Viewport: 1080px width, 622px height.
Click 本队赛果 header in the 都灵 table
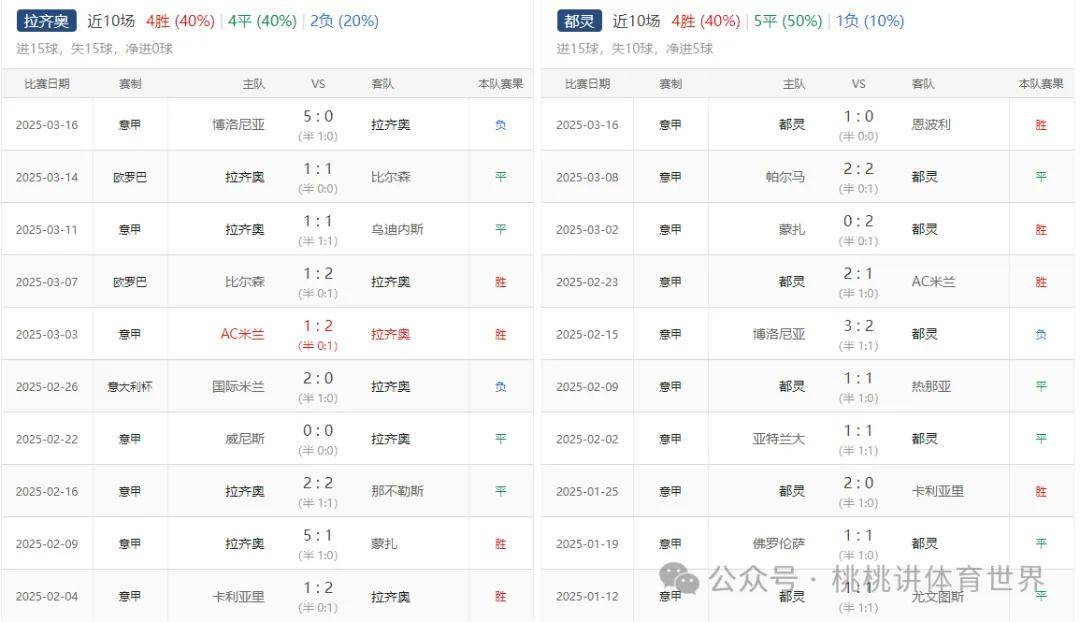click(1041, 84)
